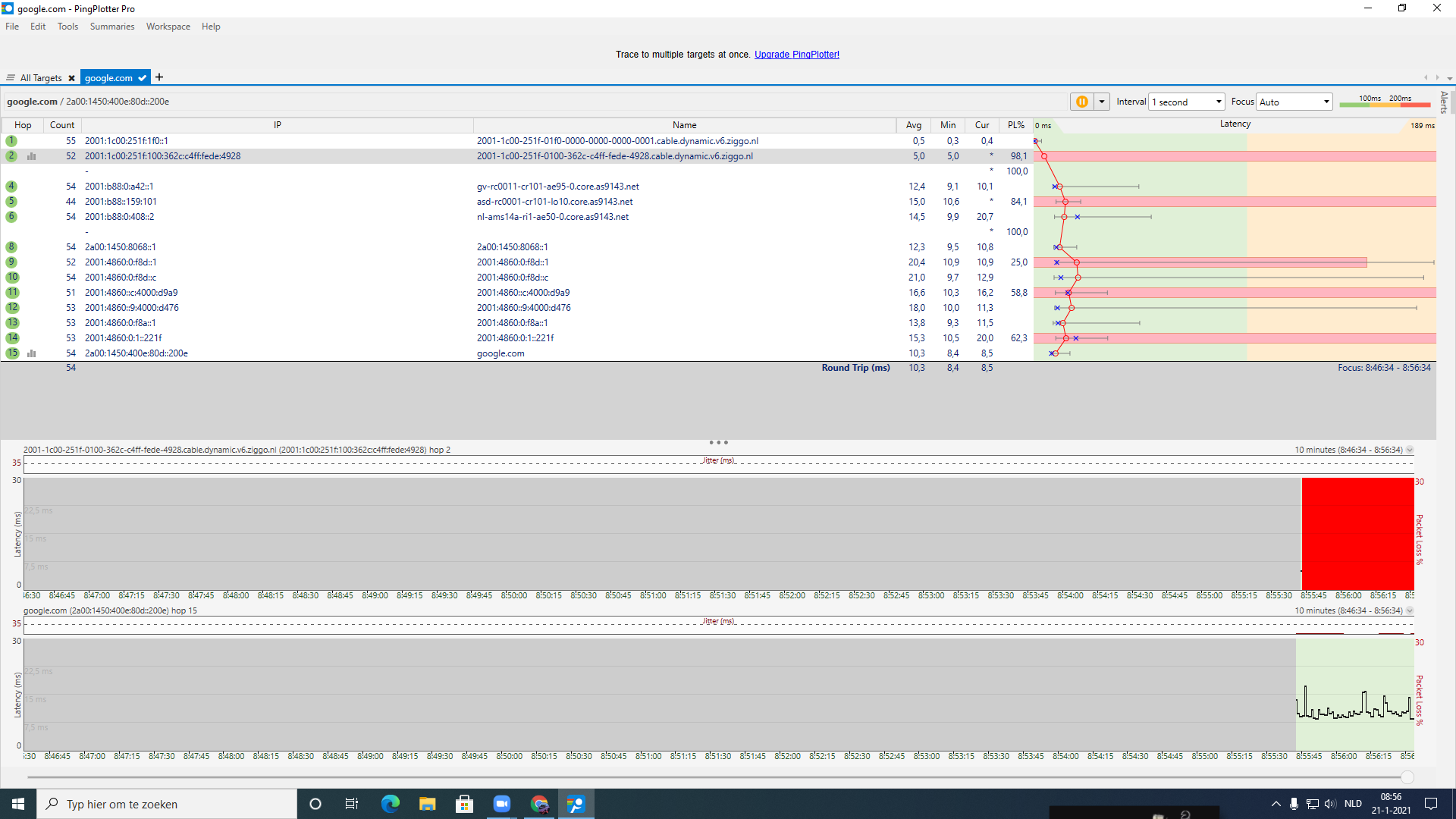Click the bottom timeline slider handle

[x=1407, y=777]
